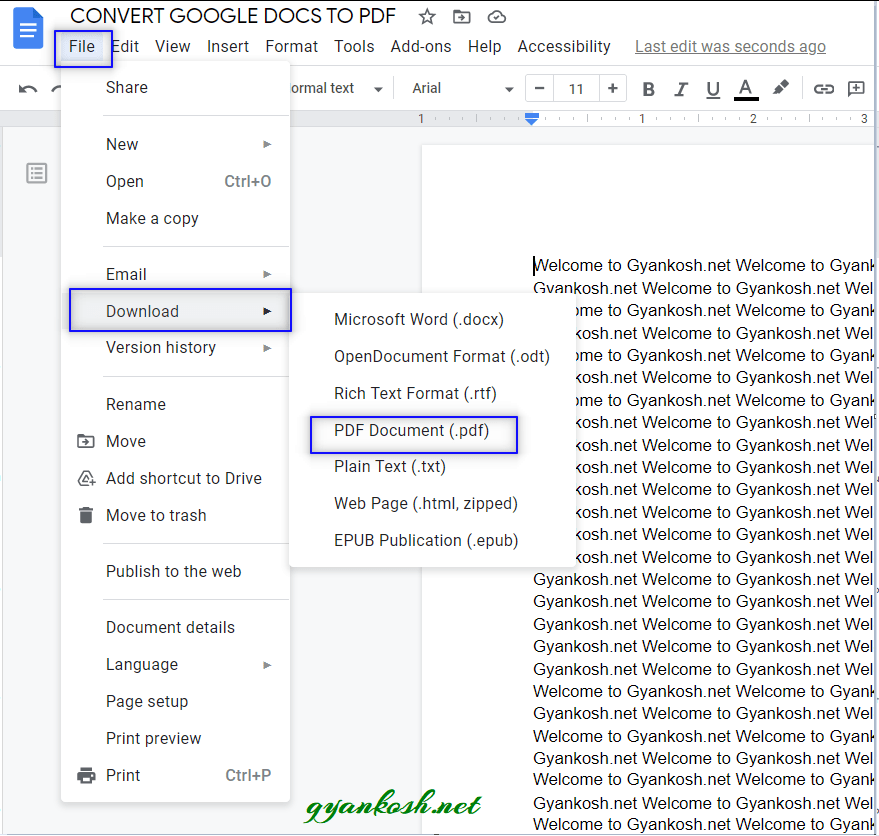The width and height of the screenshot is (879, 836).
Task: Click the Move to trash icon
Action: pyautogui.click(x=86, y=515)
